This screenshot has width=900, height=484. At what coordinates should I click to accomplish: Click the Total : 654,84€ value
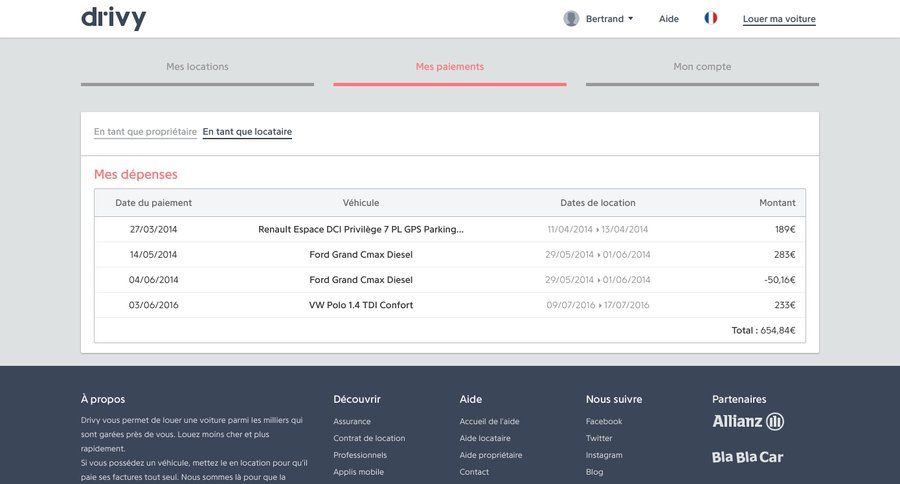pyautogui.click(x=763, y=330)
